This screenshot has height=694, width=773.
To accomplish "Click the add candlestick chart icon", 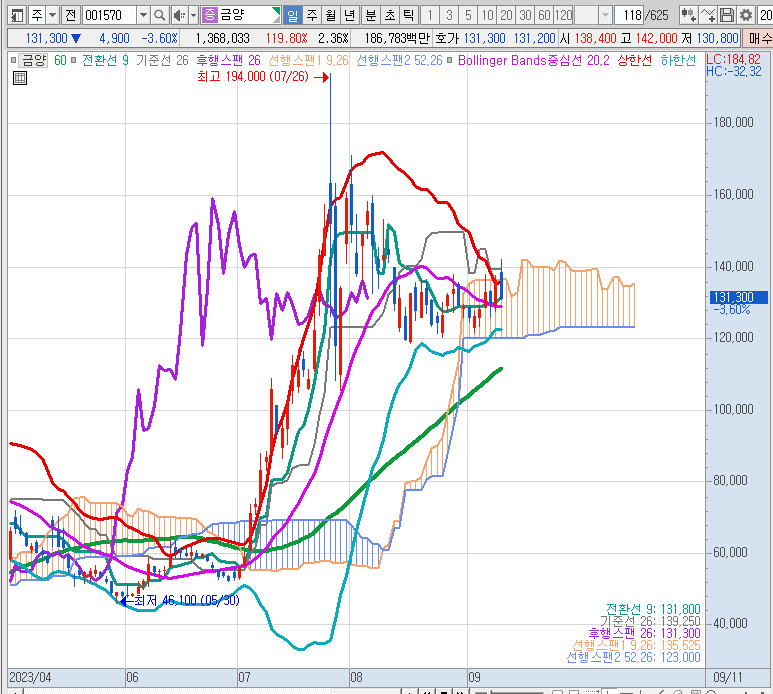I will pyautogui.click(x=688, y=16).
